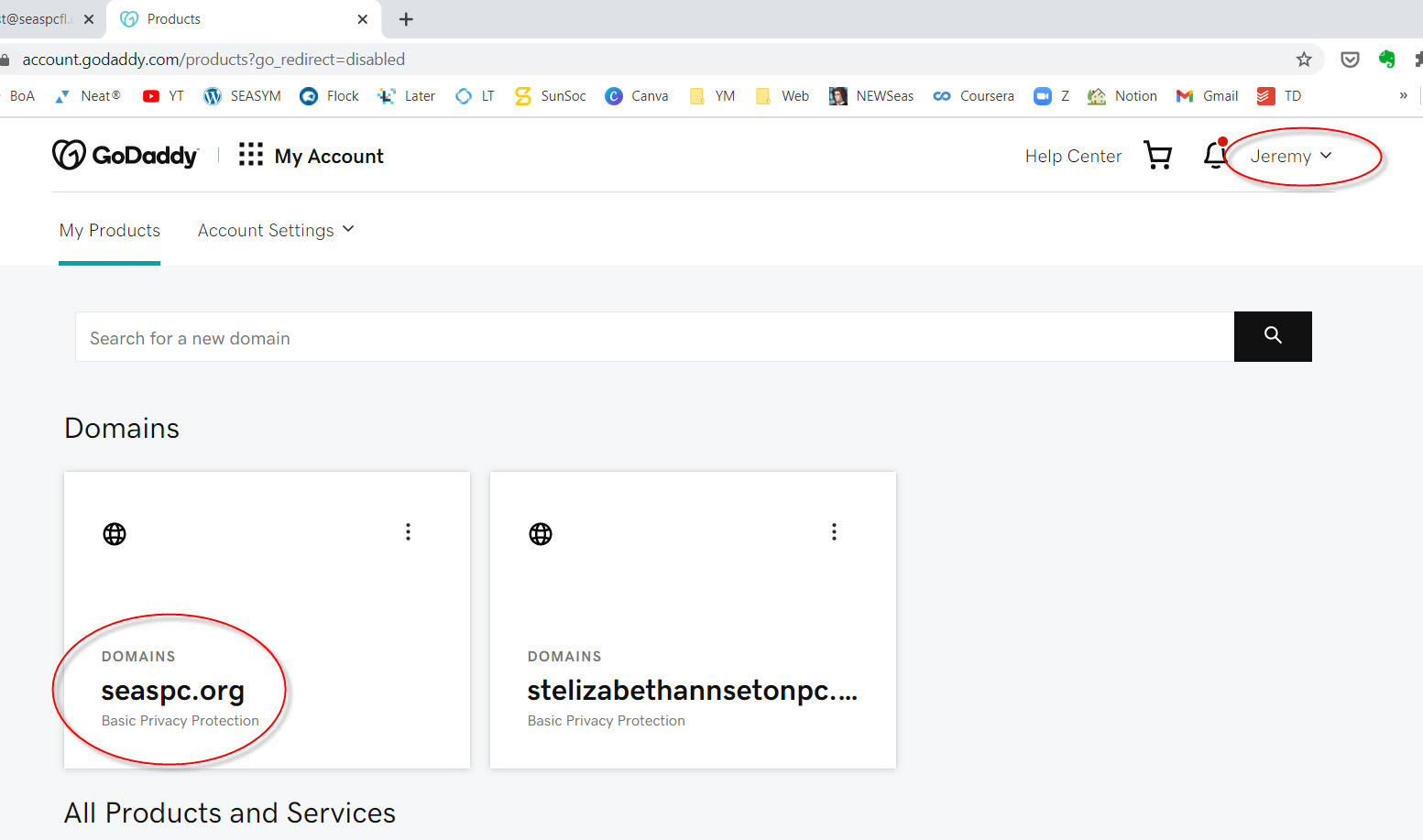Click the Evernote extension icon
This screenshot has width=1423, height=840.
[x=1386, y=60]
